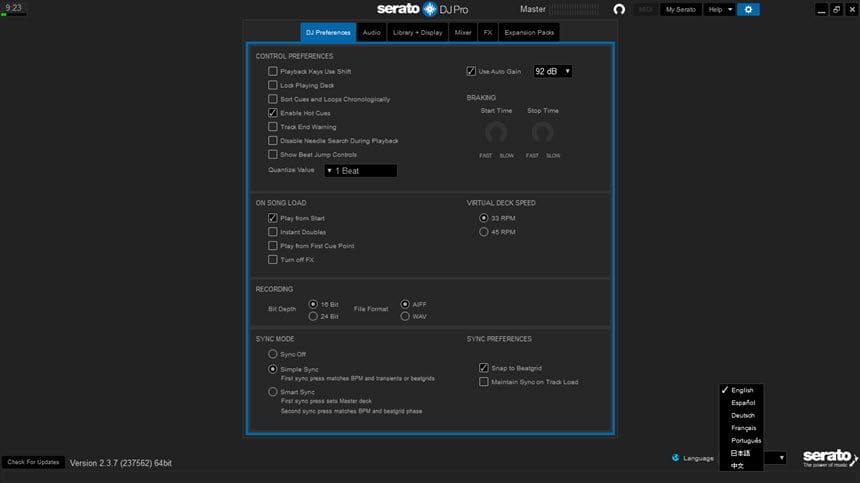Image resolution: width=860 pixels, height=483 pixels.
Task: Choose 日本語 in the language list
Action: [742, 453]
